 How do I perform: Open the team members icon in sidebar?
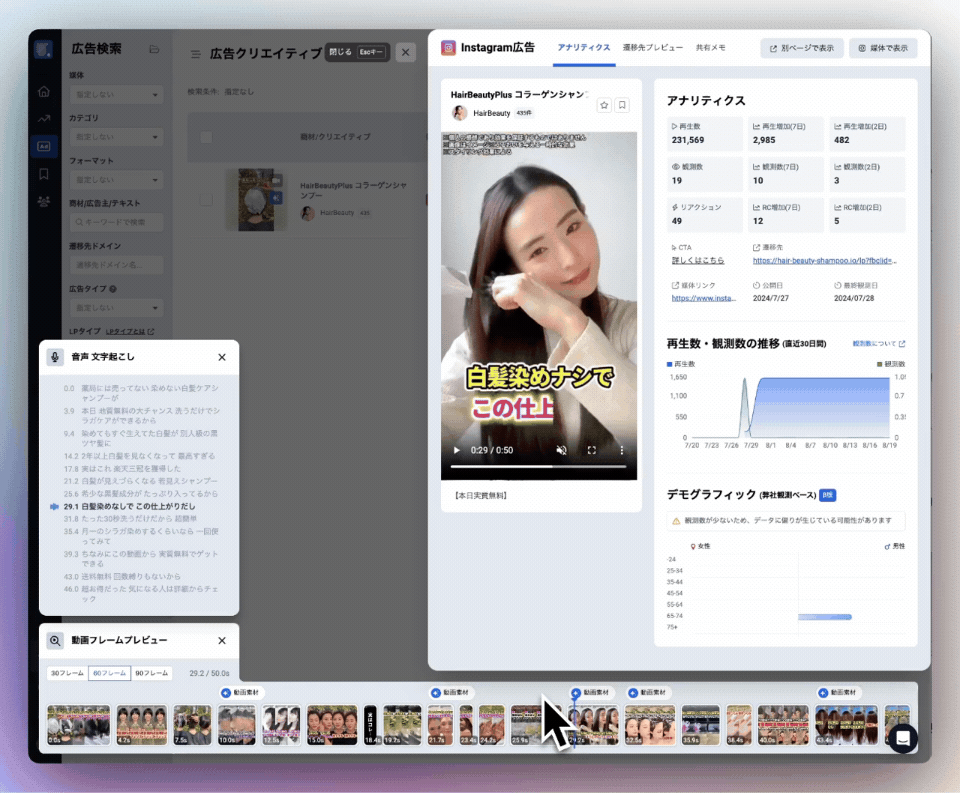pyautogui.click(x=43, y=201)
